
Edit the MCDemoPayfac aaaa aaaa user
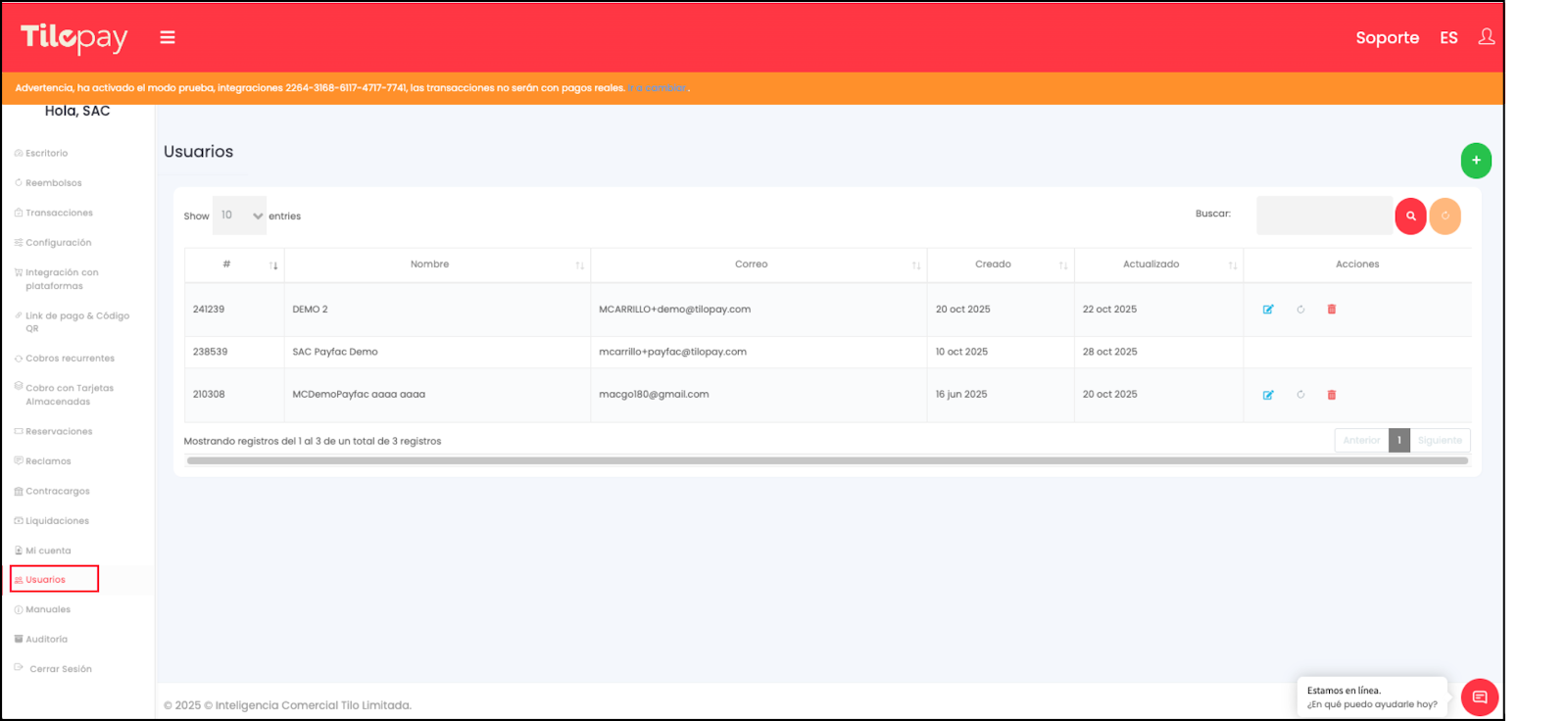[x=1268, y=395]
